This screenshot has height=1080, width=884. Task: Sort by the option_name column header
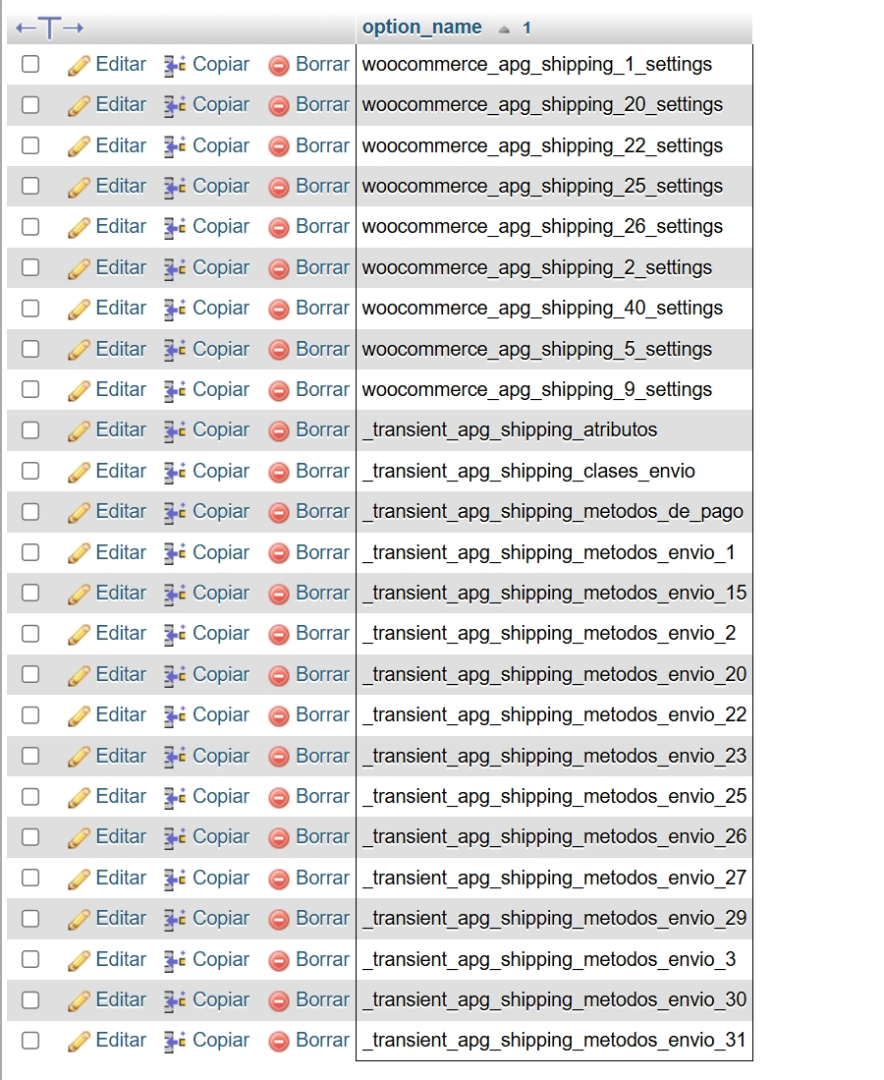tap(421, 27)
